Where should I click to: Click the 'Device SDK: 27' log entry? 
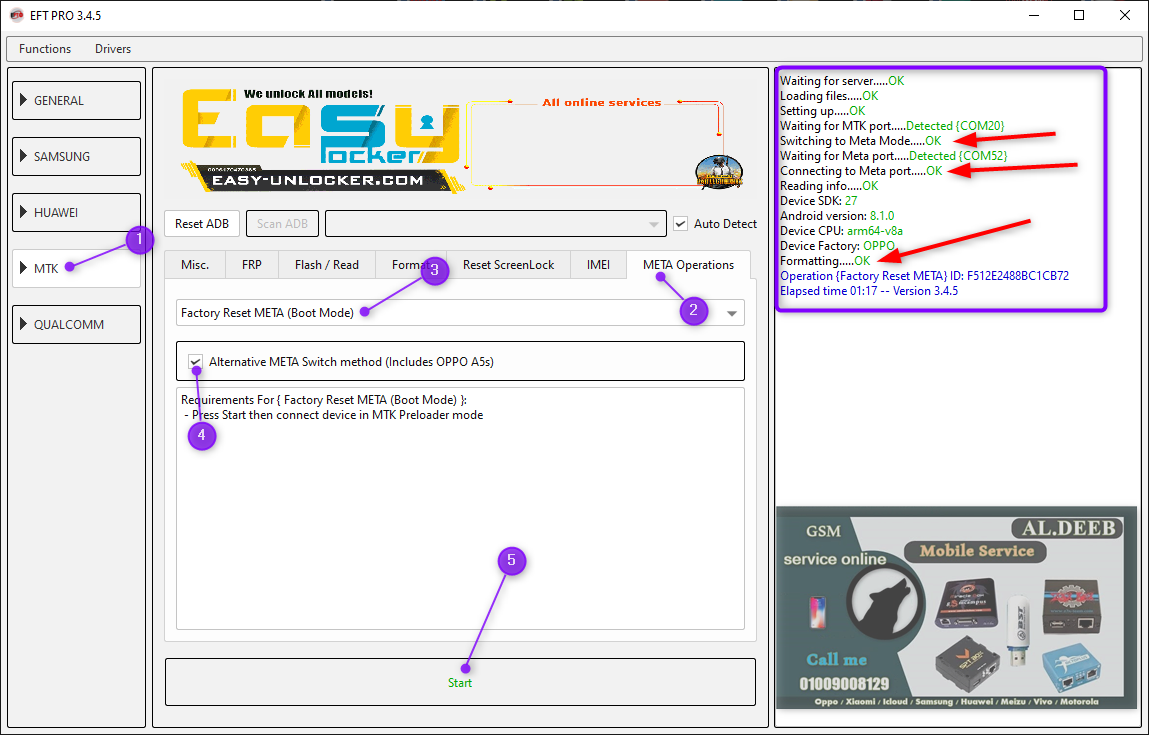pyautogui.click(x=819, y=201)
